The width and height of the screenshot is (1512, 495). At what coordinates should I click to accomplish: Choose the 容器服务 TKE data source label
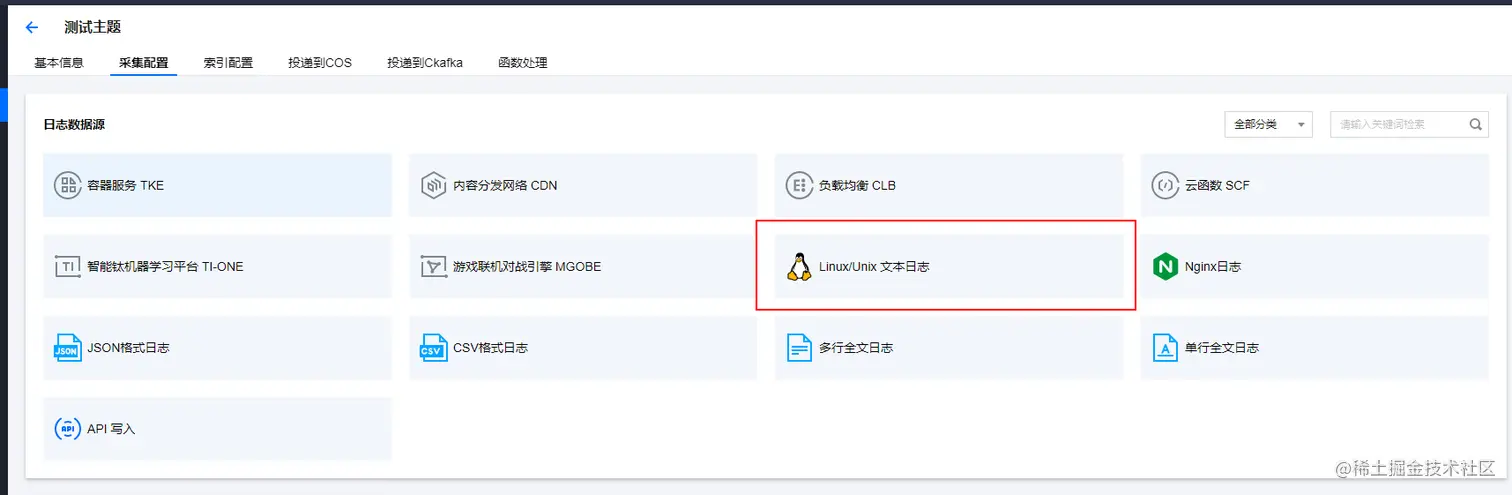pos(126,185)
